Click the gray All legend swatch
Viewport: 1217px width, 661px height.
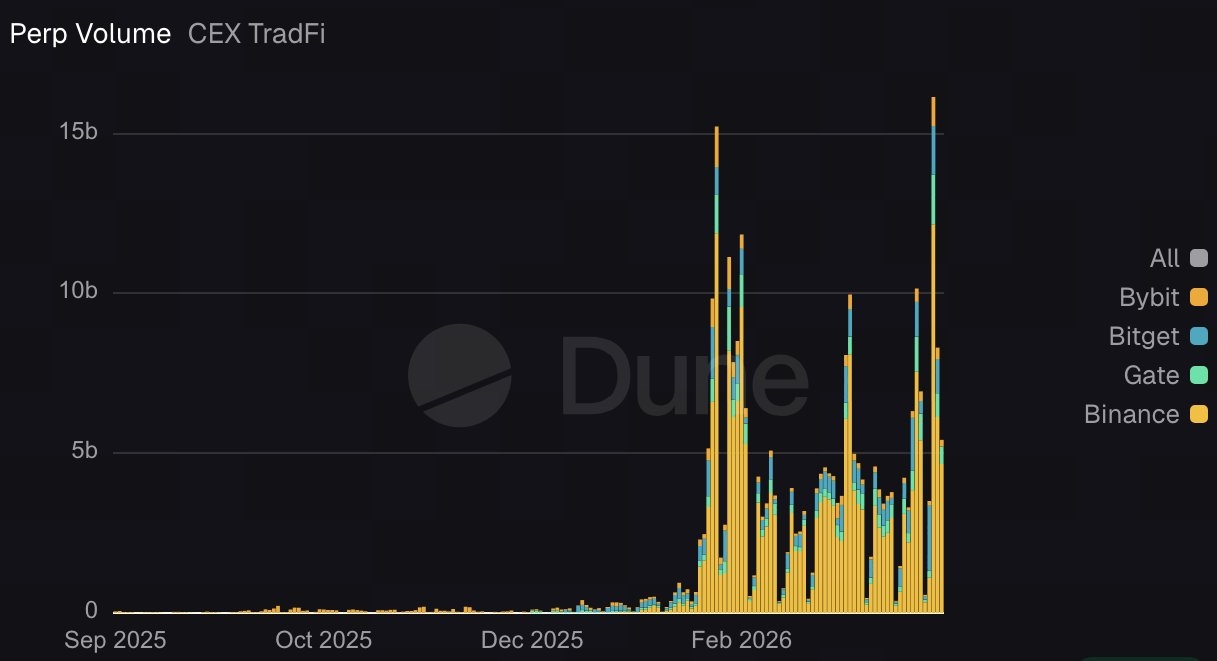1198,259
